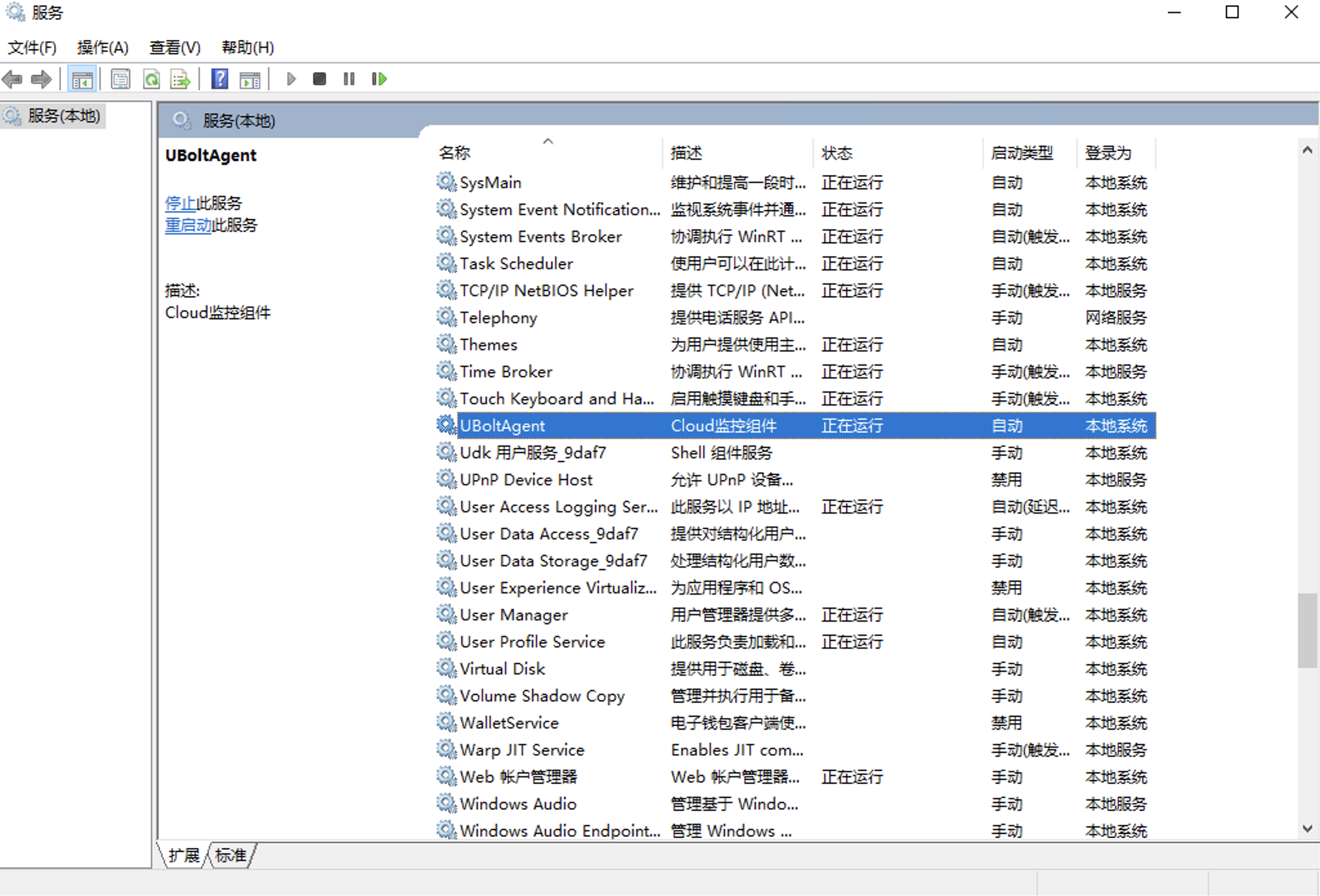The width and height of the screenshot is (1320, 896).
Task: Sort by the 状态 column header
Action: (836, 153)
